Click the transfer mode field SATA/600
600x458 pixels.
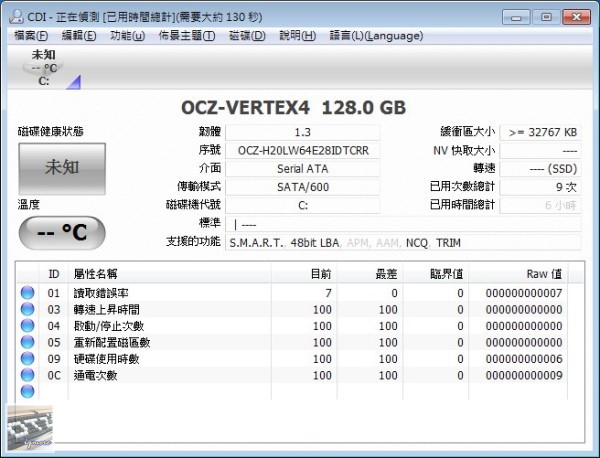pos(303,187)
